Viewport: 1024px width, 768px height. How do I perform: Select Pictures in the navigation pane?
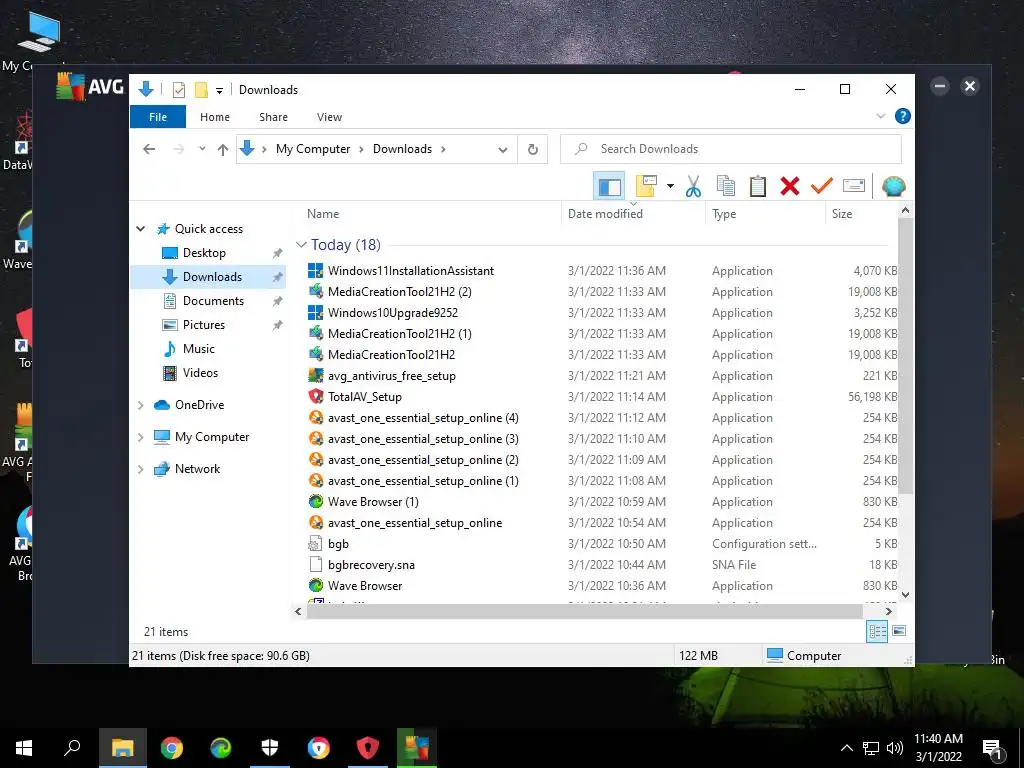[203, 325]
